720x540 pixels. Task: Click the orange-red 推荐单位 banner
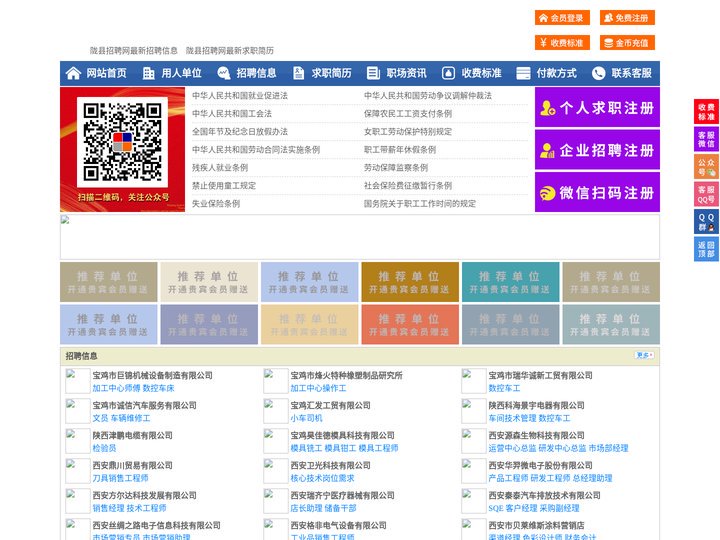[410, 324]
